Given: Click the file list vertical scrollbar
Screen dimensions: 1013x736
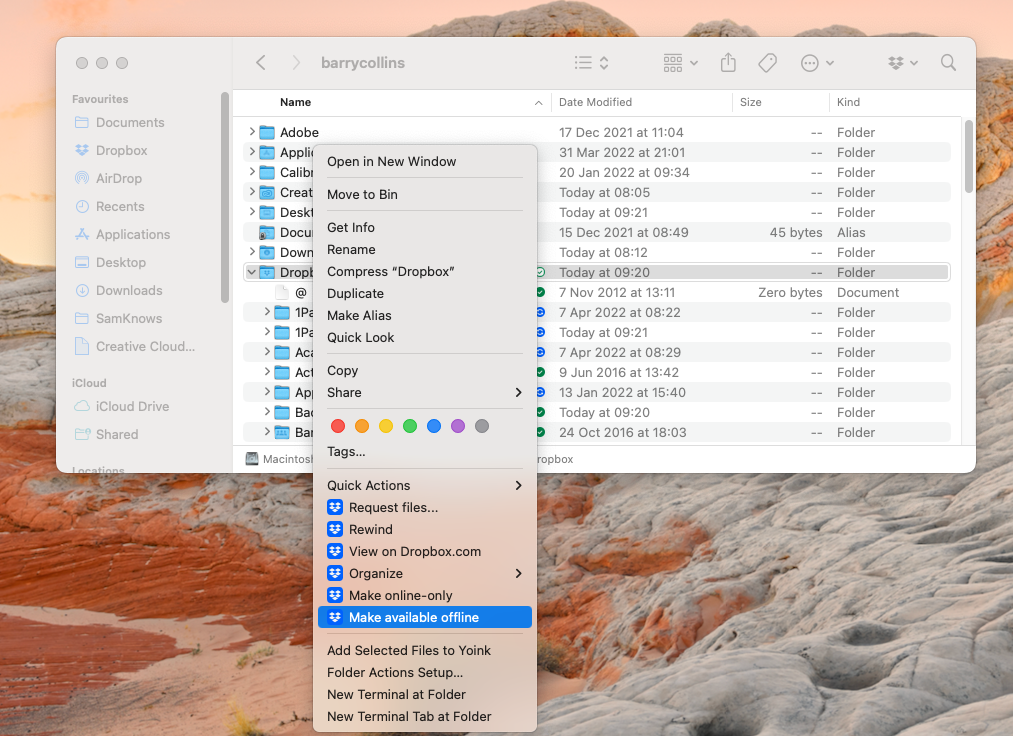Looking at the screenshot, I should [x=968, y=156].
